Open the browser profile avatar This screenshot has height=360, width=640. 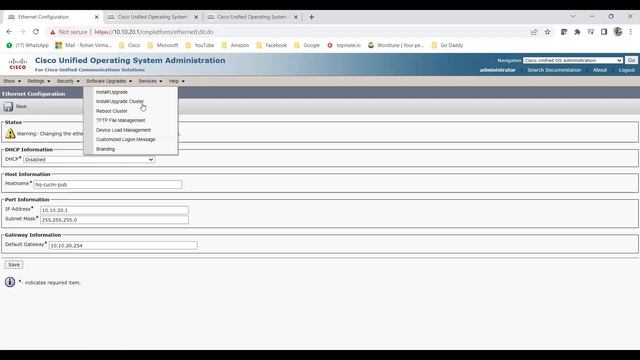tap(618, 32)
